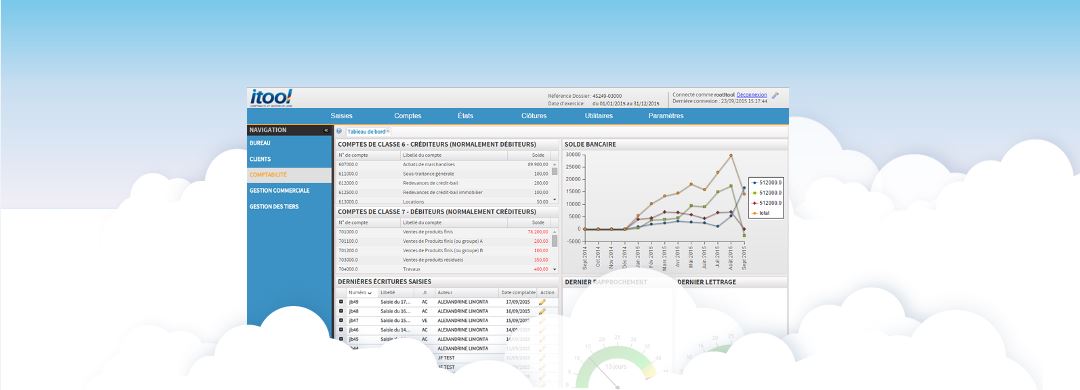Click N° de compte header in Classe 7
The width and height of the screenshot is (1080, 390).
pyautogui.click(x=368, y=223)
